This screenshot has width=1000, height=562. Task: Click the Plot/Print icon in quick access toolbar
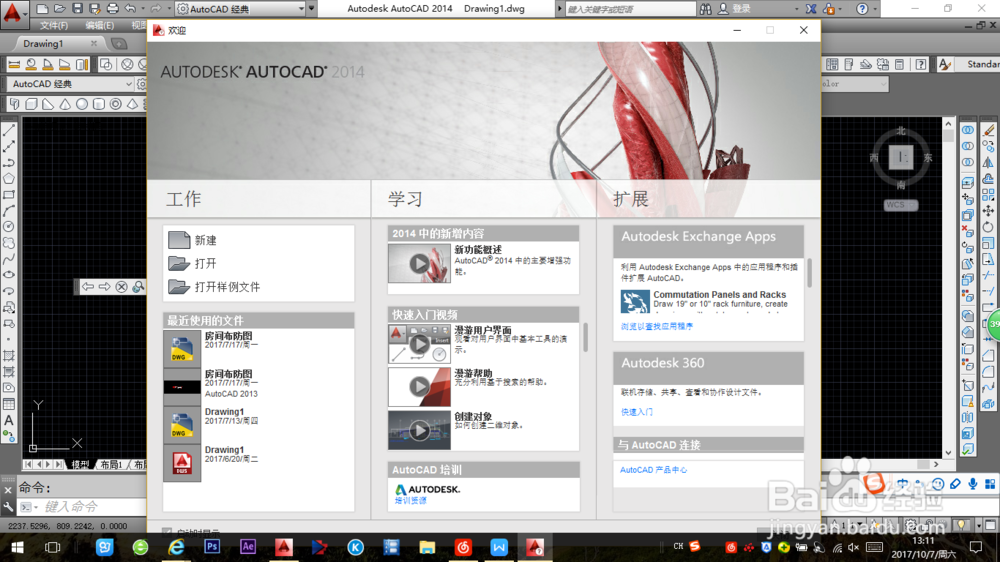point(112,9)
